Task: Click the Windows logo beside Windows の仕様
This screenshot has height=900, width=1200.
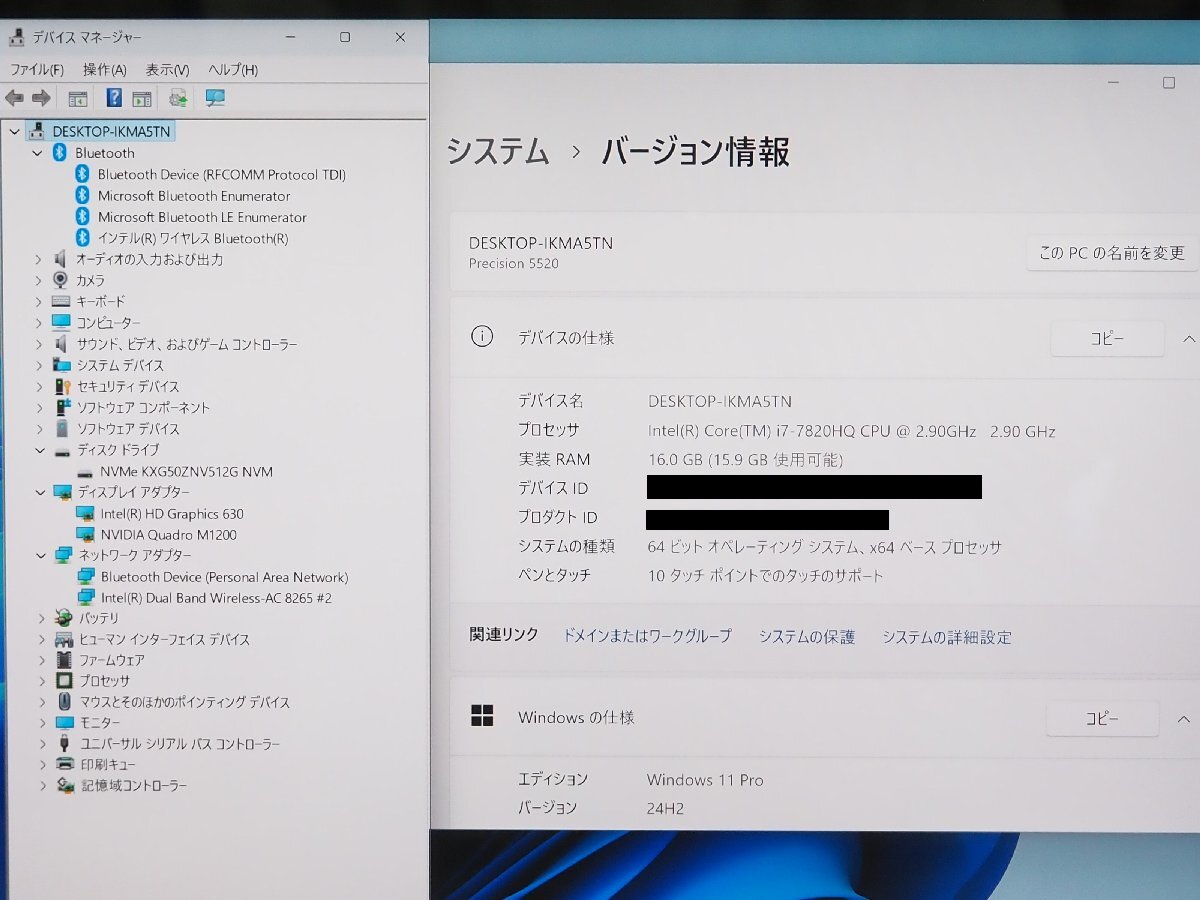Action: coord(482,715)
